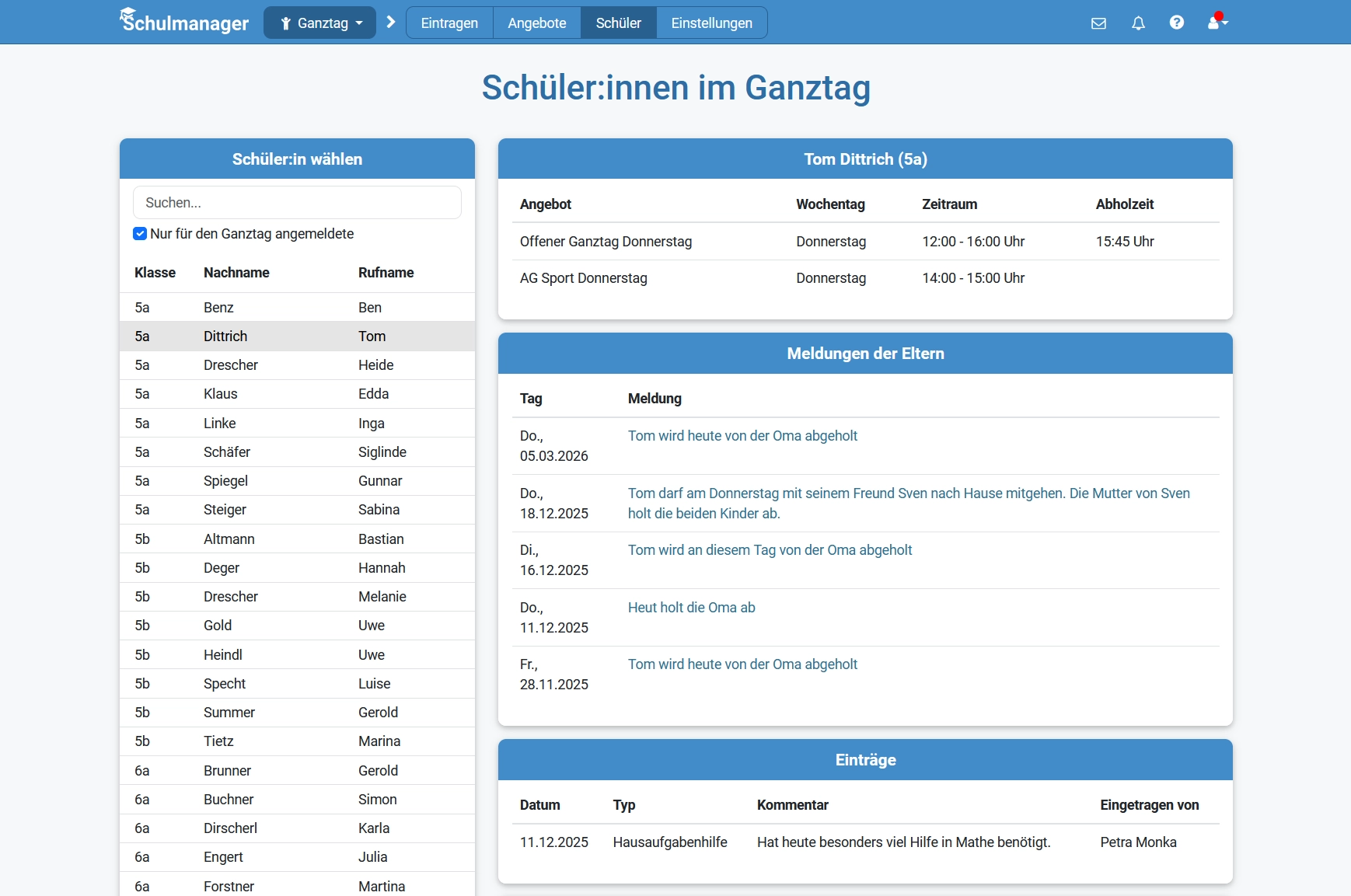The image size is (1351, 896).
Task: Open message 'Tom wird an diesem Tag von der Oma abgeholt'
Action: 770,550
